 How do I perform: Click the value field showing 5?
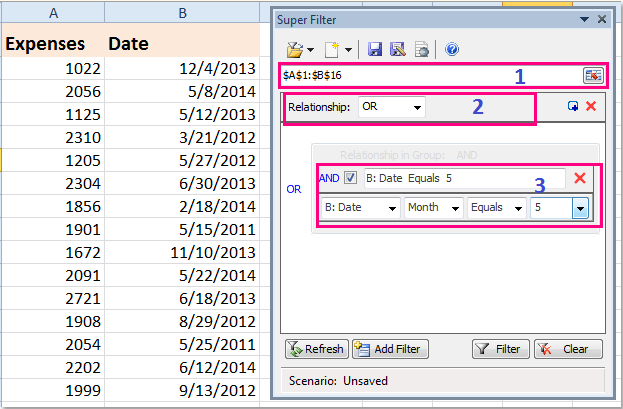[551, 208]
